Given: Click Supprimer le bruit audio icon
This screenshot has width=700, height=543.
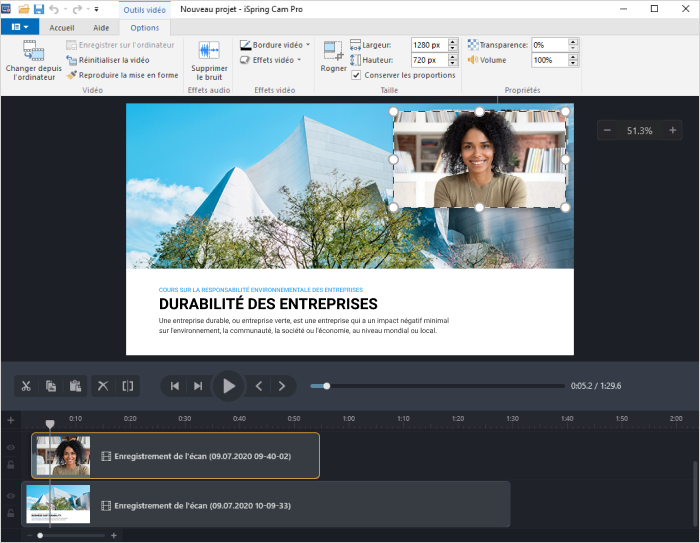Looking at the screenshot, I should click(209, 50).
